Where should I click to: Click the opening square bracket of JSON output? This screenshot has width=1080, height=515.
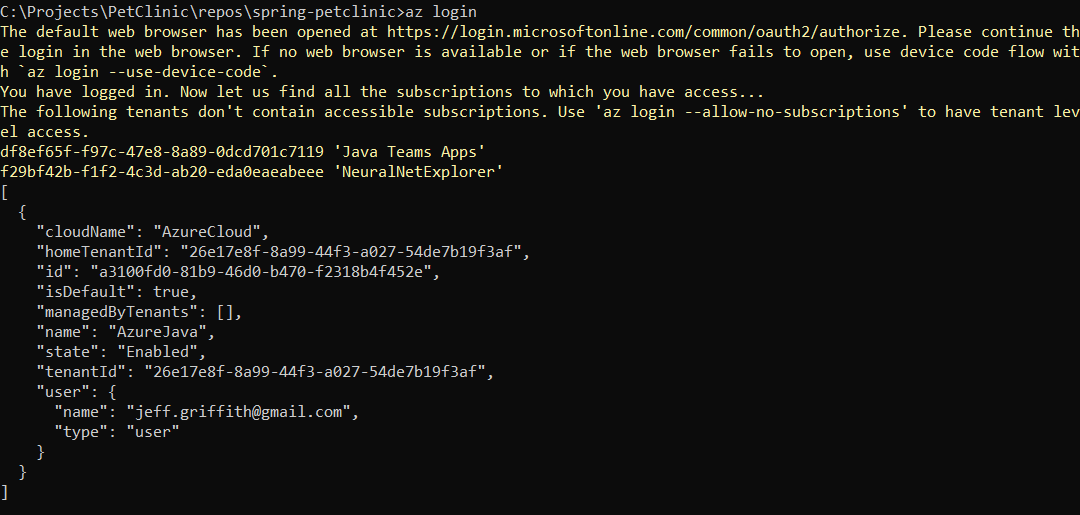[x=4, y=192]
